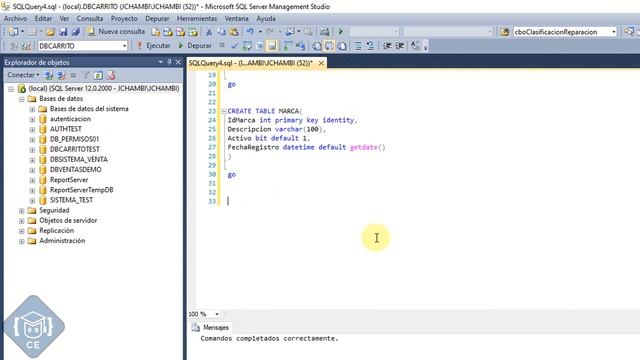Screen dimensions: 640x360
Task: Collapse the (local) server node
Action: click(x=11, y=89)
